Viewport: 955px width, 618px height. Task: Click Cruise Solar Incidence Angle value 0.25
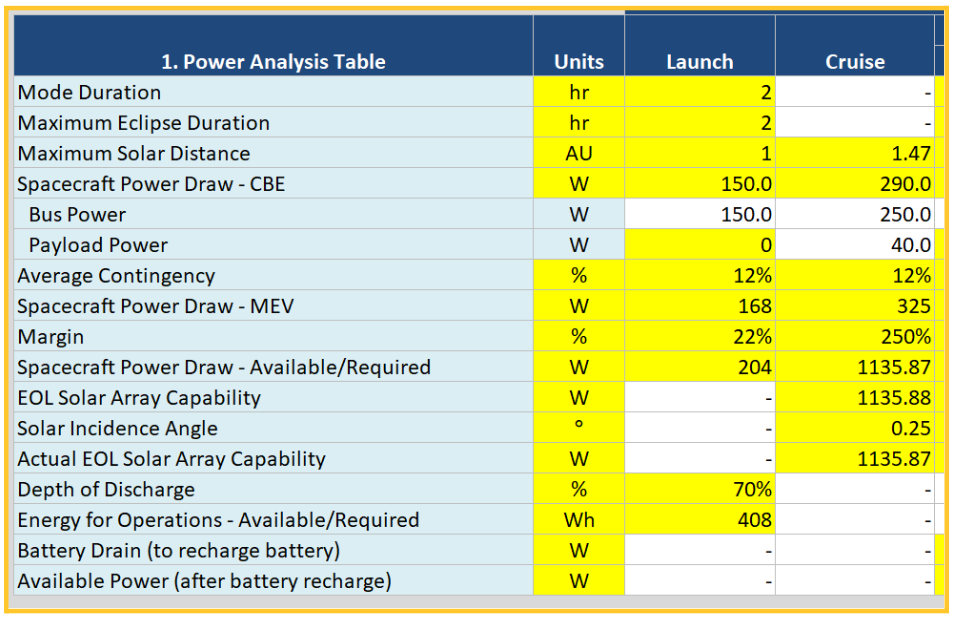(x=854, y=428)
